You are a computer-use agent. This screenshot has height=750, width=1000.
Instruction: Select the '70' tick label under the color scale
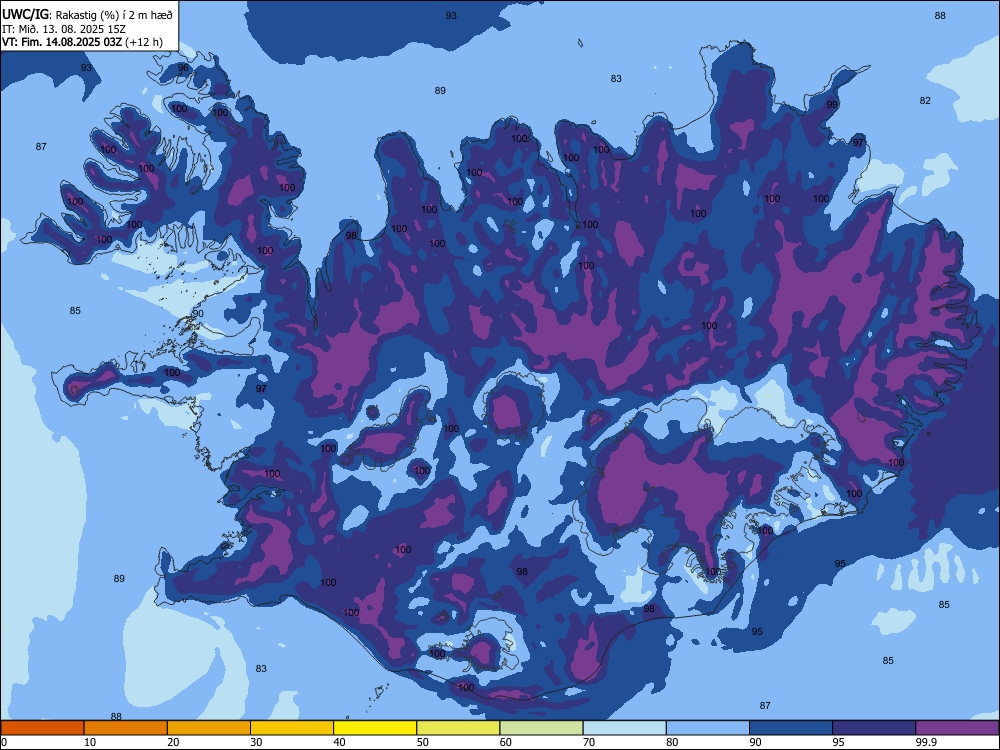[x=589, y=742]
